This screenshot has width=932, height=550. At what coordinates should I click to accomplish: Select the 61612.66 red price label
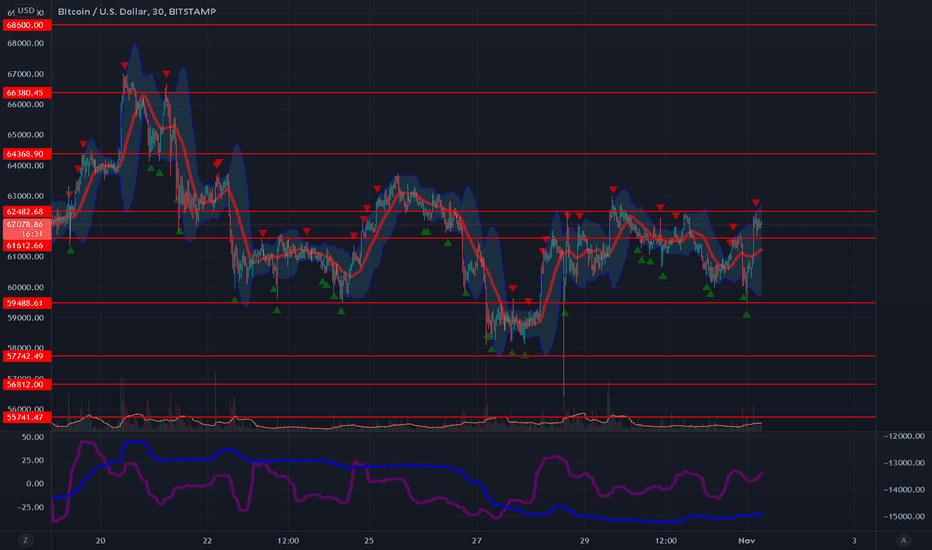27,246
